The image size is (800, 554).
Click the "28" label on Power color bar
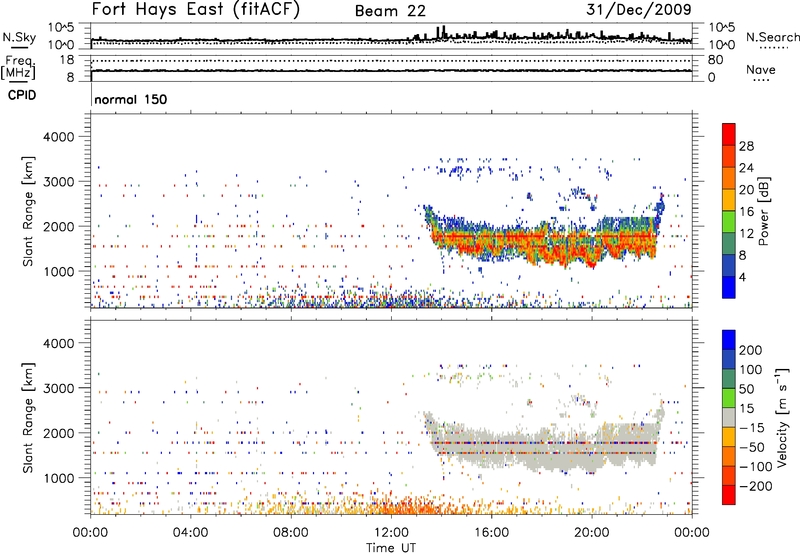click(746, 146)
